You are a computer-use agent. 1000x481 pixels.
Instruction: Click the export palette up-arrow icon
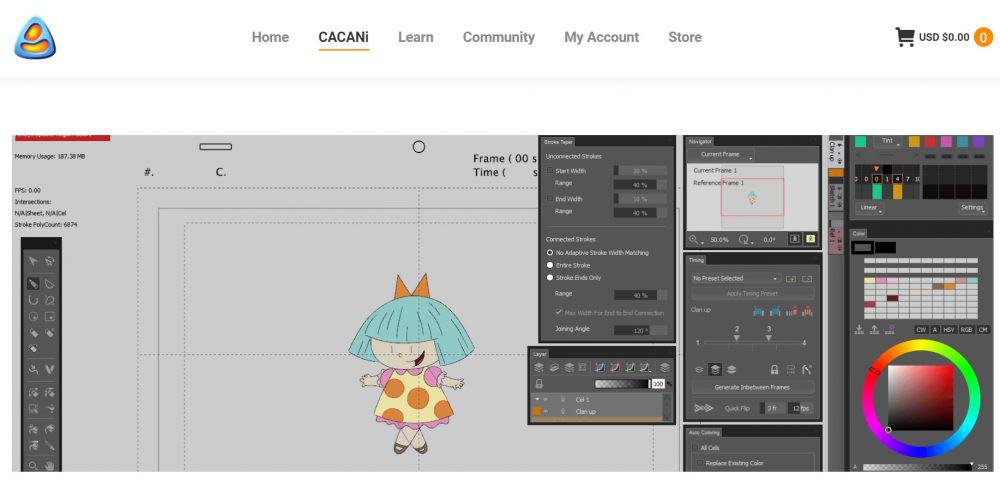click(874, 329)
